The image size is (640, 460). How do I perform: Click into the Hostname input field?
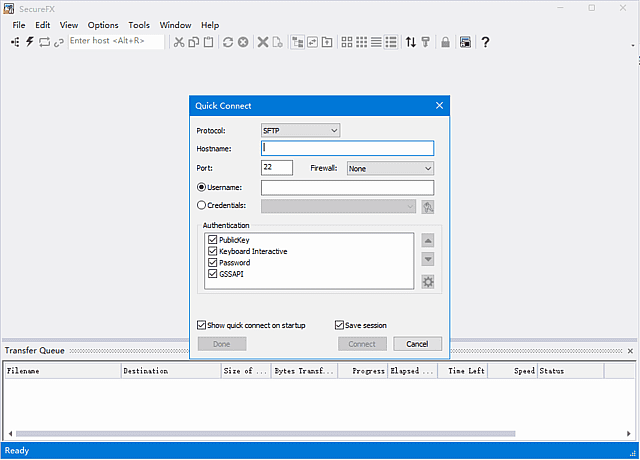(x=347, y=148)
